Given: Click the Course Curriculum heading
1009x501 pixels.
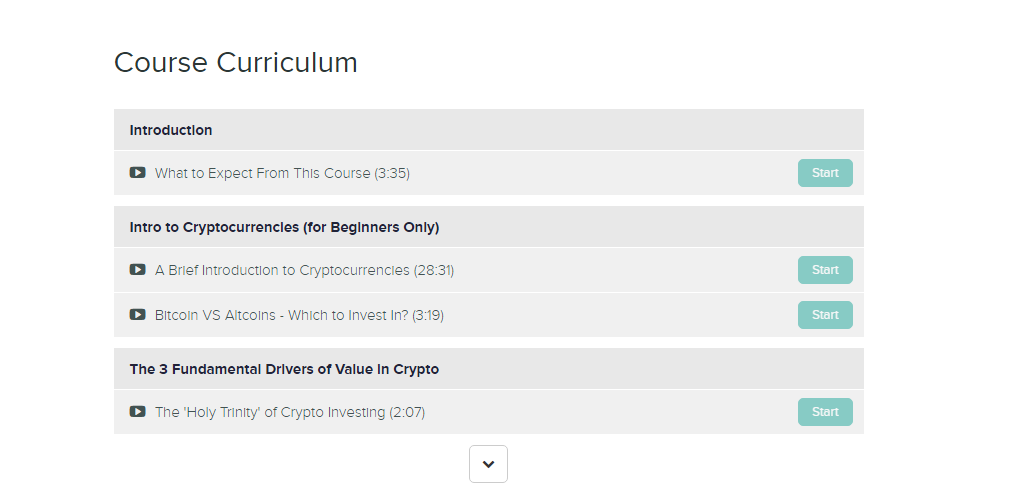Looking at the screenshot, I should click(x=236, y=63).
